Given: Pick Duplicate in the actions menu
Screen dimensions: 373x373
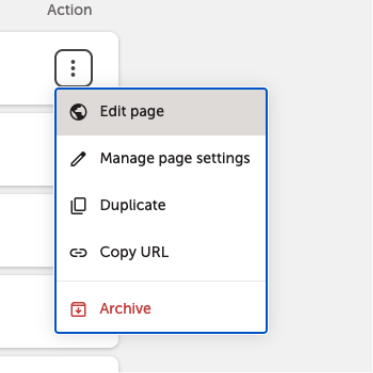Looking at the screenshot, I should click(161, 205).
